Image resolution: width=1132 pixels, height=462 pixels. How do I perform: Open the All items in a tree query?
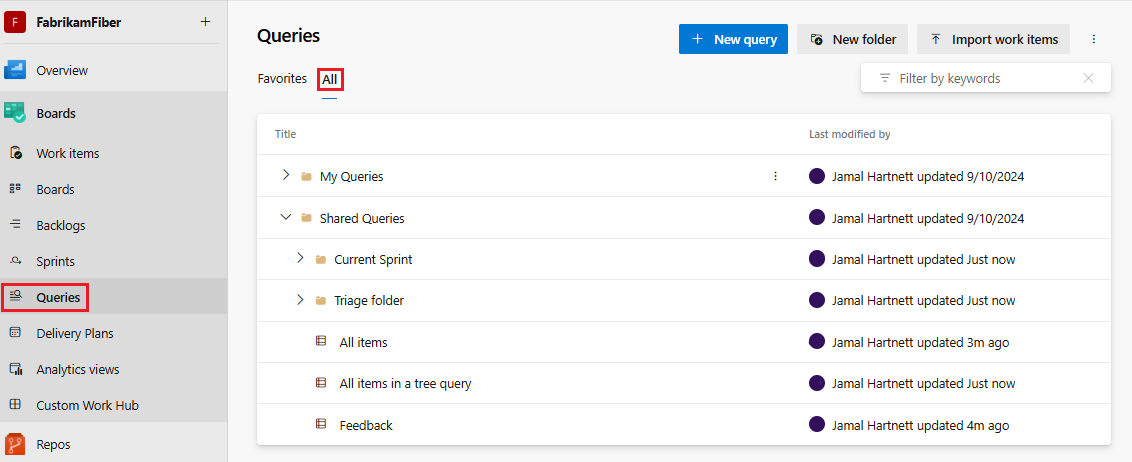[405, 384]
